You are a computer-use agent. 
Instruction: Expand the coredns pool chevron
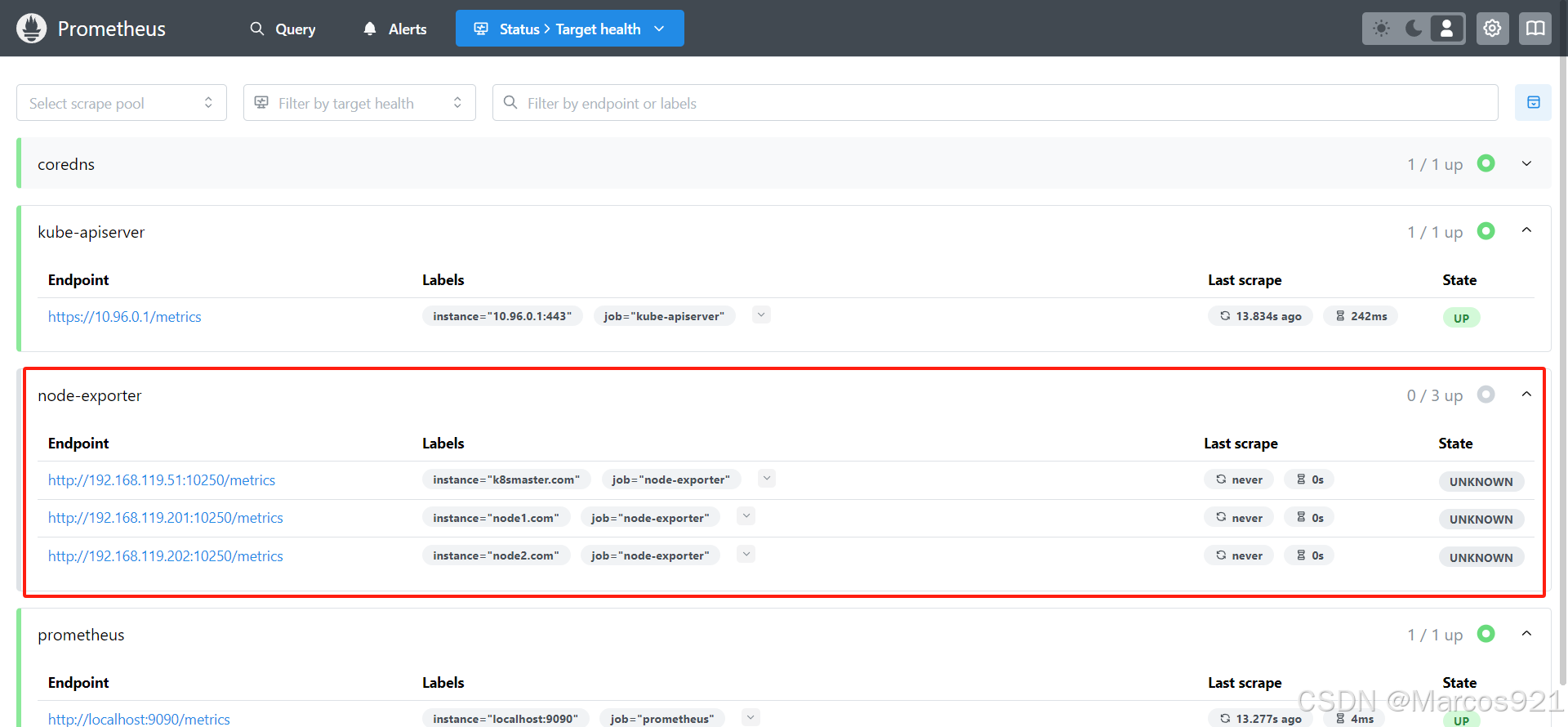tap(1526, 163)
